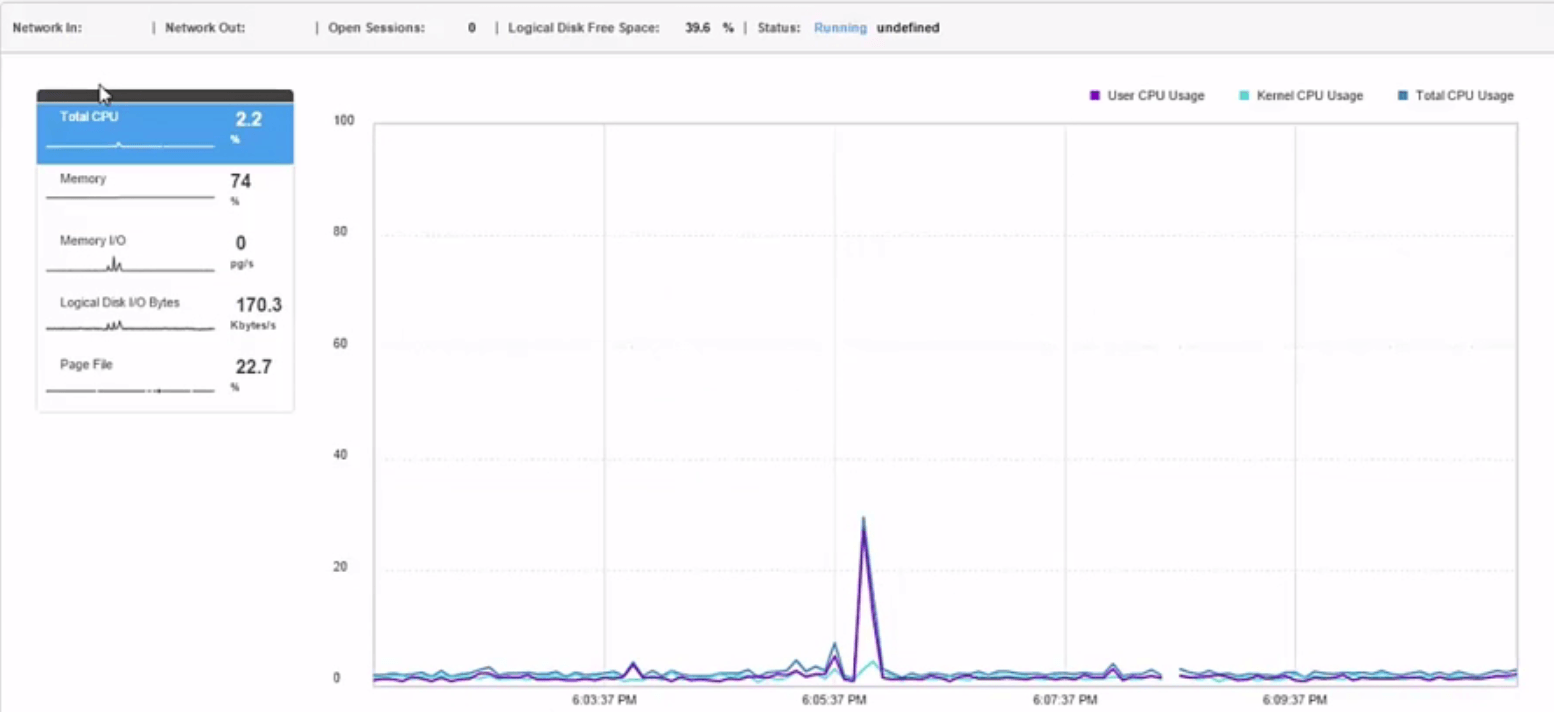The width and height of the screenshot is (1554, 712).
Task: Click the Logical Disk Free Space label
Action: coord(583,28)
